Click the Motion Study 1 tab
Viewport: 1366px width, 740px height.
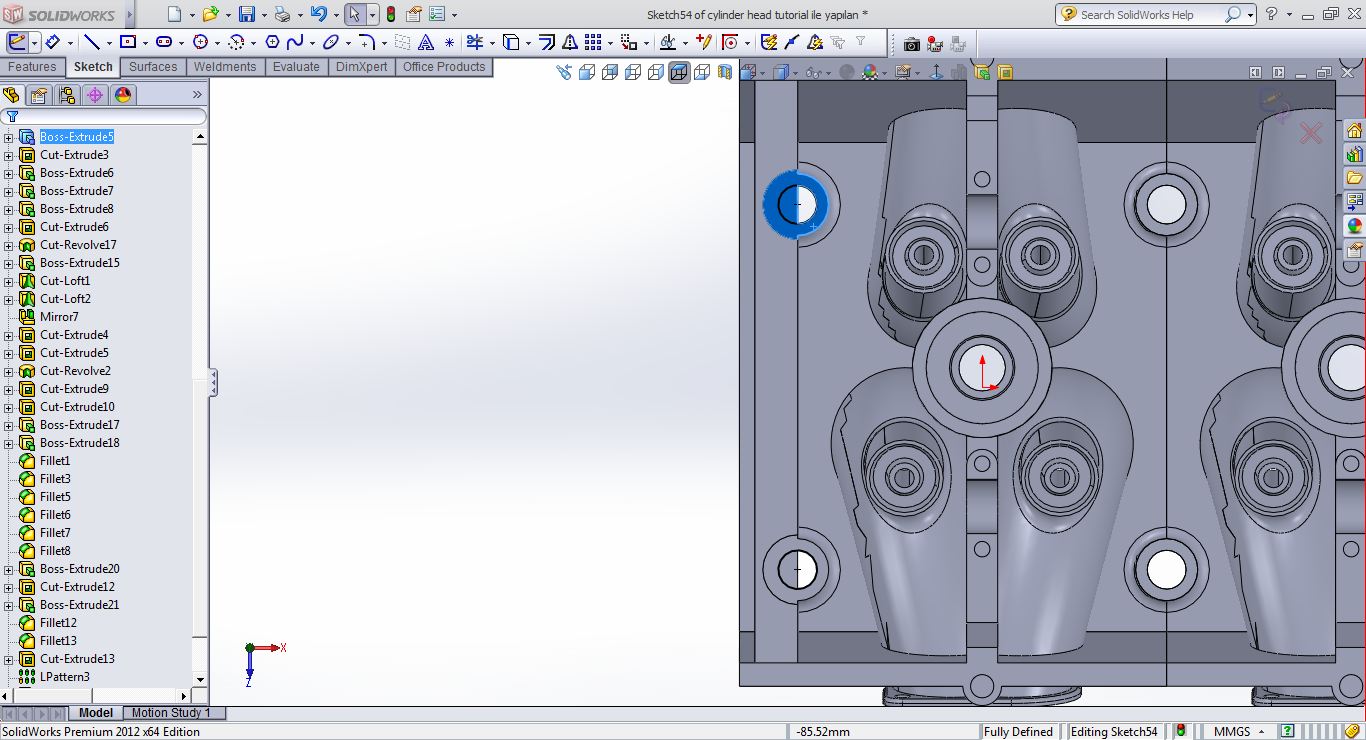tap(171, 713)
